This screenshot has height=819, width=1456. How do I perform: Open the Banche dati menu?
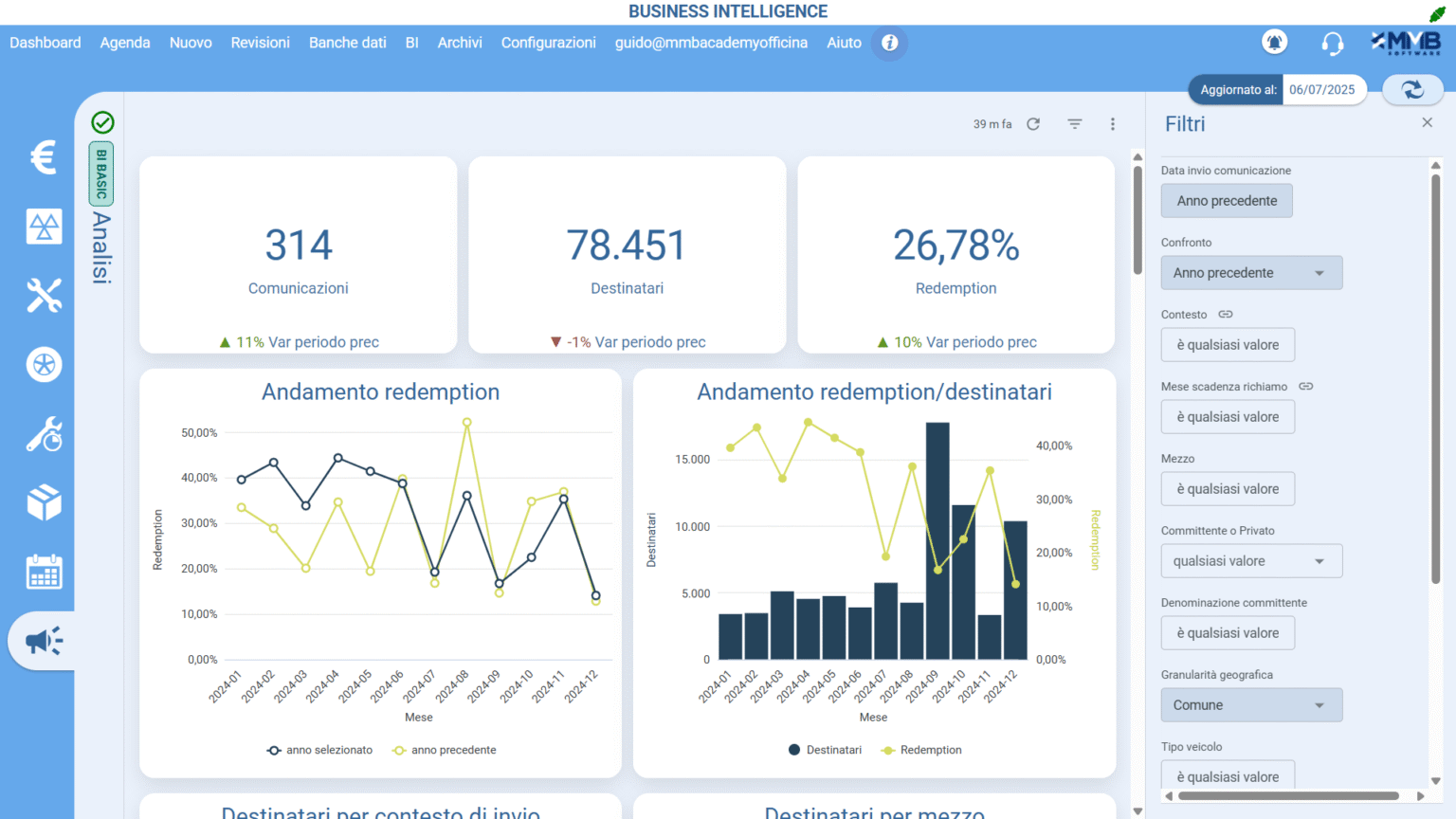[347, 43]
